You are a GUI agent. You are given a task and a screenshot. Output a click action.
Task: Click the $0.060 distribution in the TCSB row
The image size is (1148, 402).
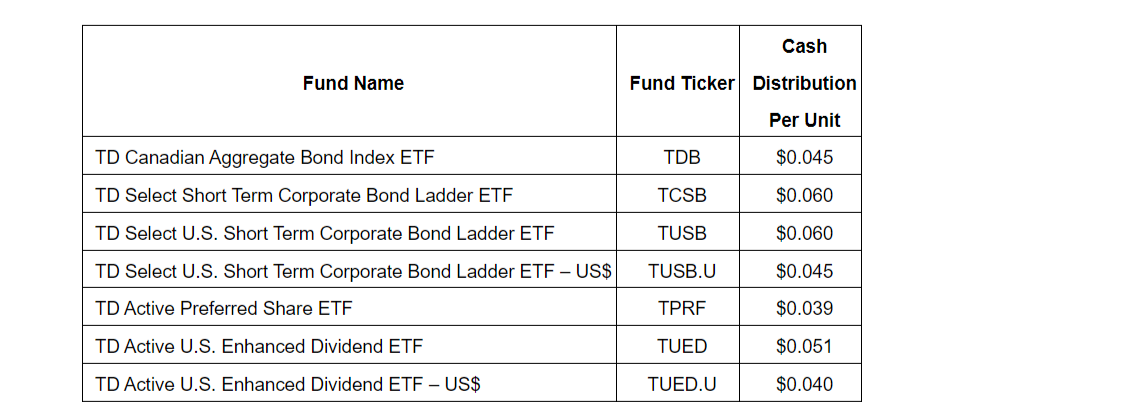click(x=804, y=195)
